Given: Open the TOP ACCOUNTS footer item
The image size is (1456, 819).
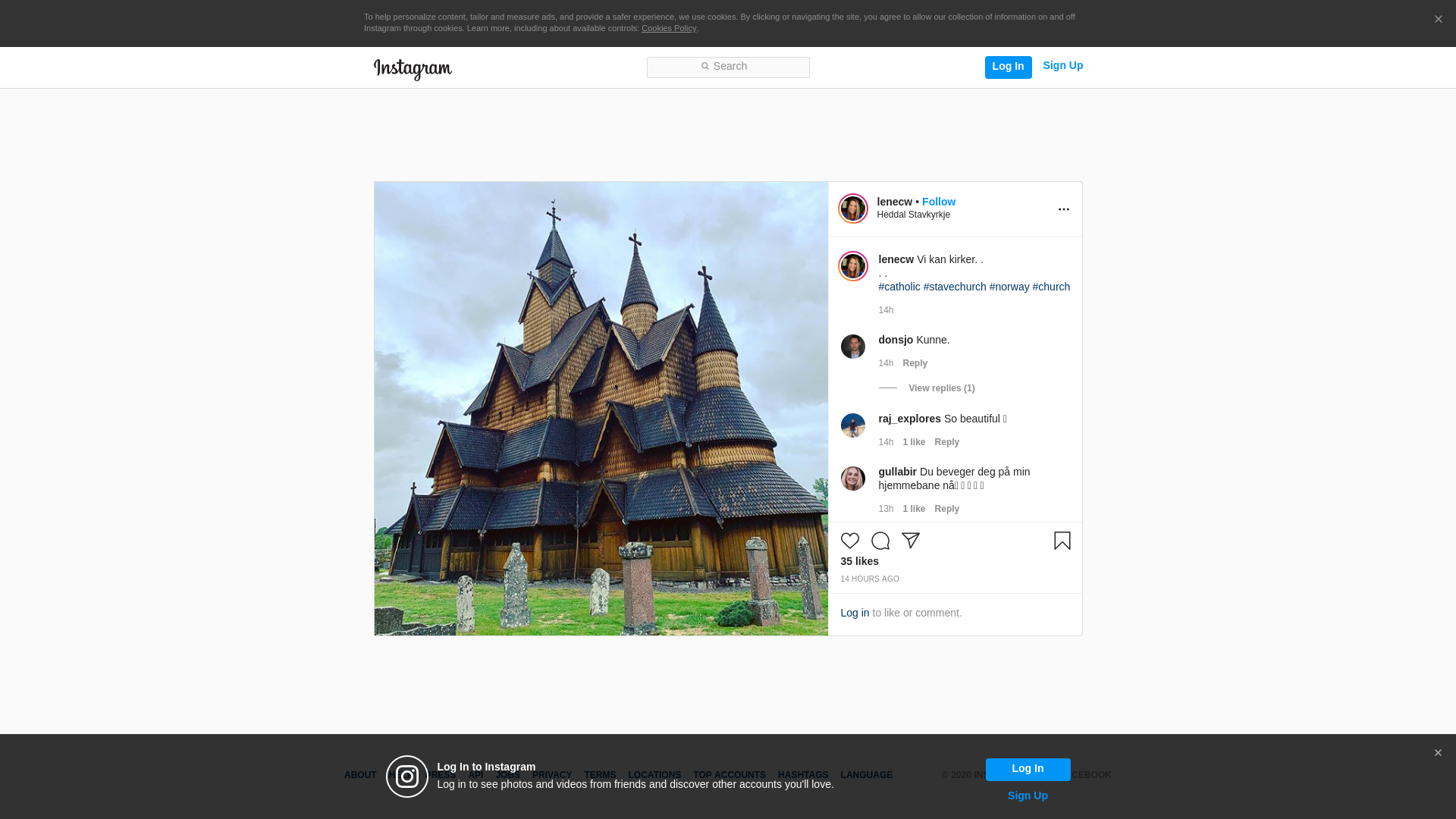Looking at the screenshot, I should click(729, 775).
